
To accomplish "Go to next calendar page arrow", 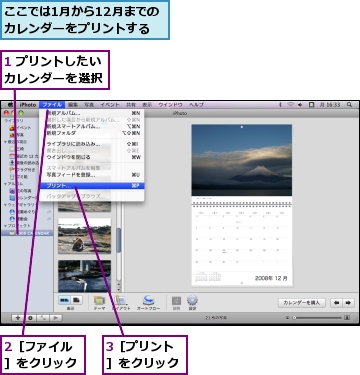I will coord(348,303).
